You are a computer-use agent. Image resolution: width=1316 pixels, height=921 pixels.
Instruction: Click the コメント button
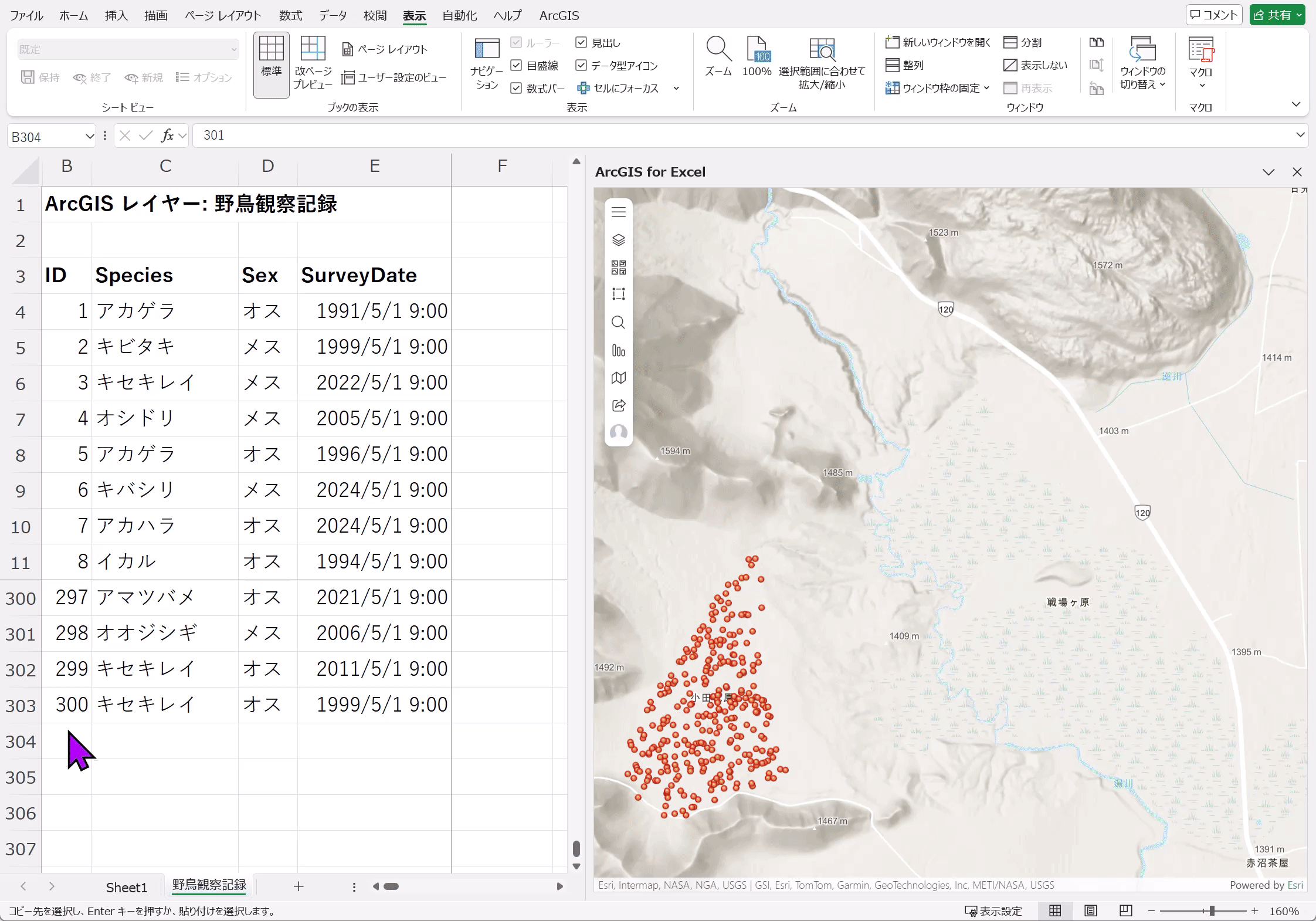pos(1215,15)
